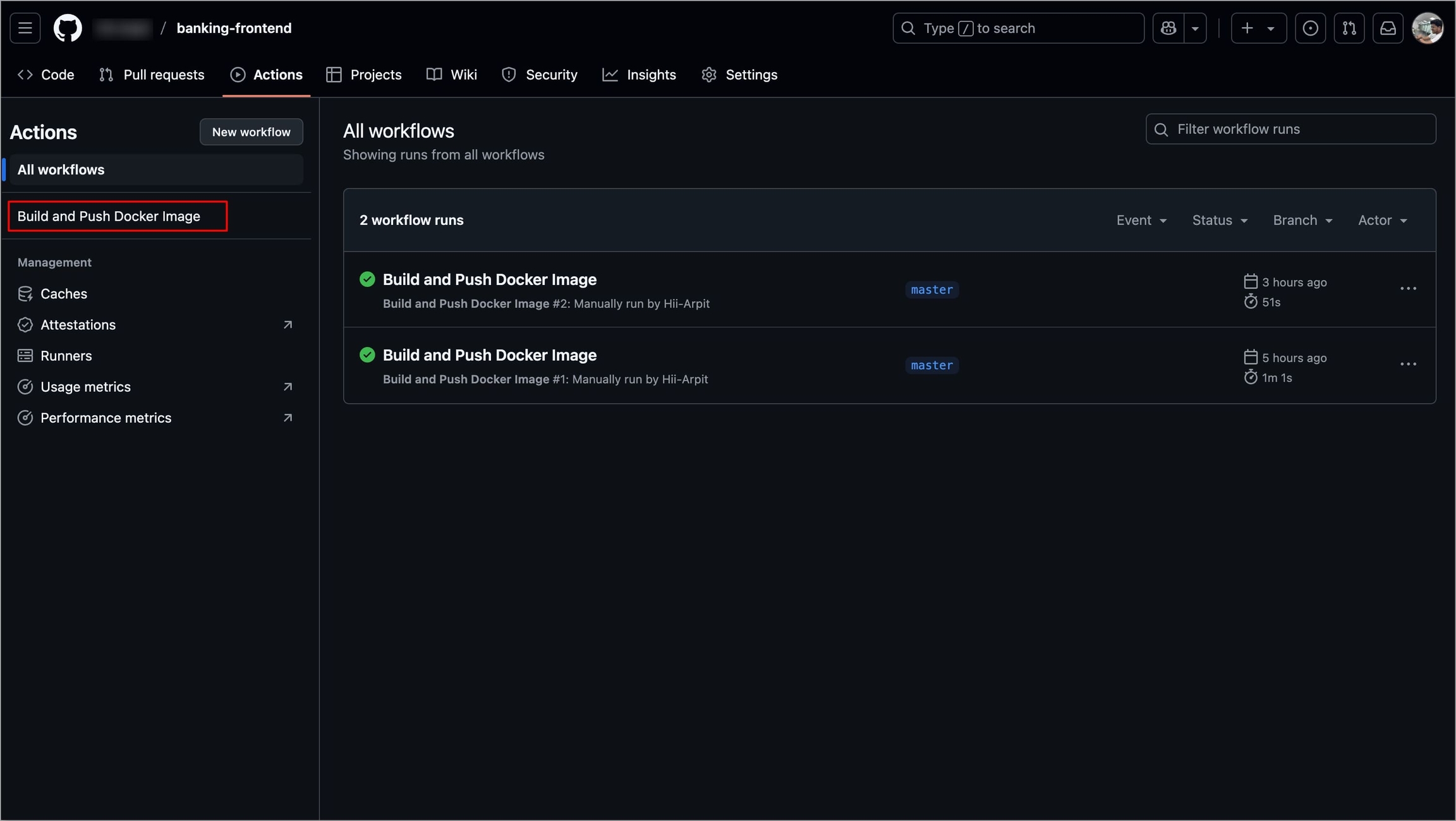Image resolution: width=1456 pixels, height=821 pixels.
Task: Click the New workflow button
Action: point(251,132)
